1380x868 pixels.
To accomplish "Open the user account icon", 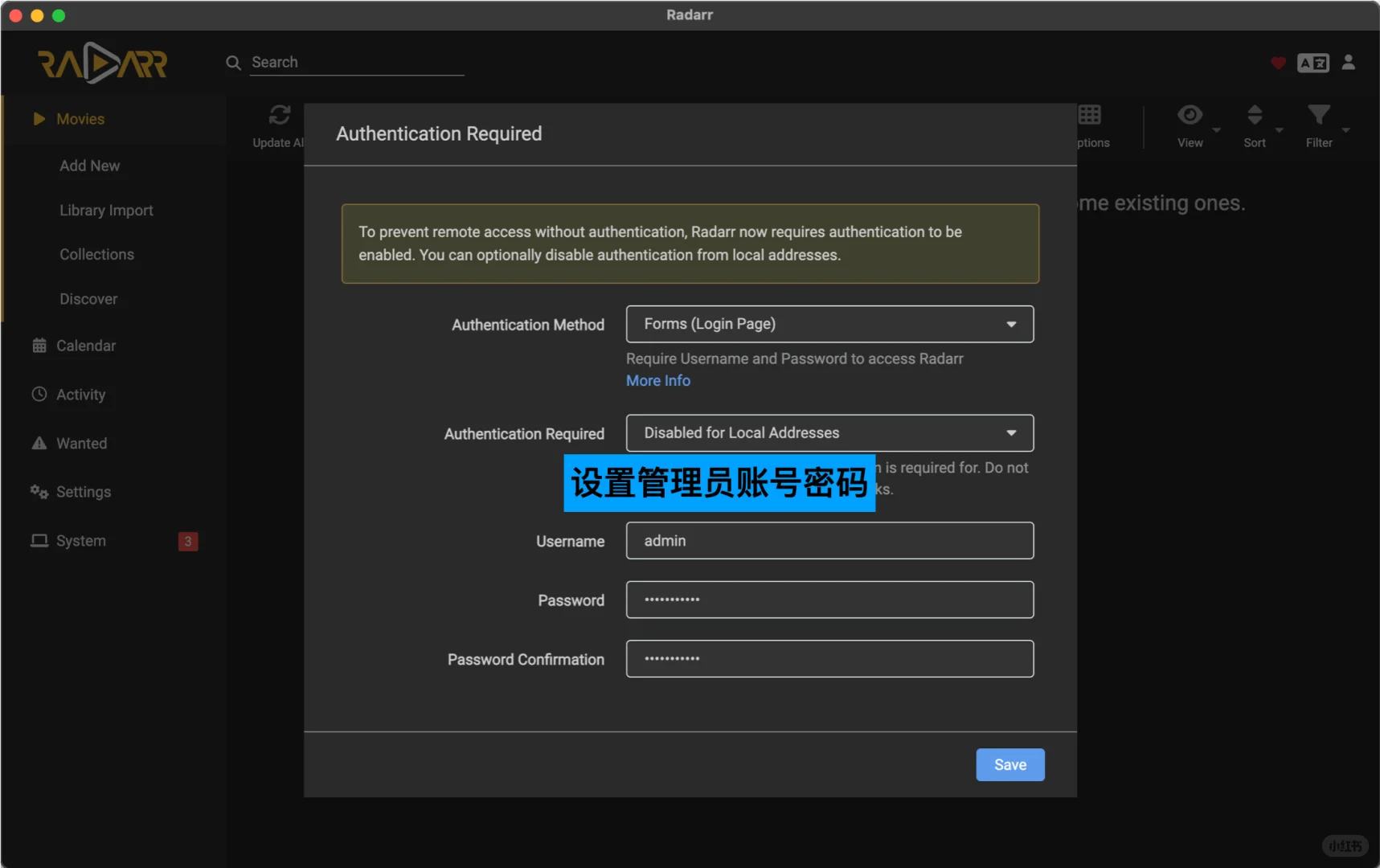I will coord(1349,62).
